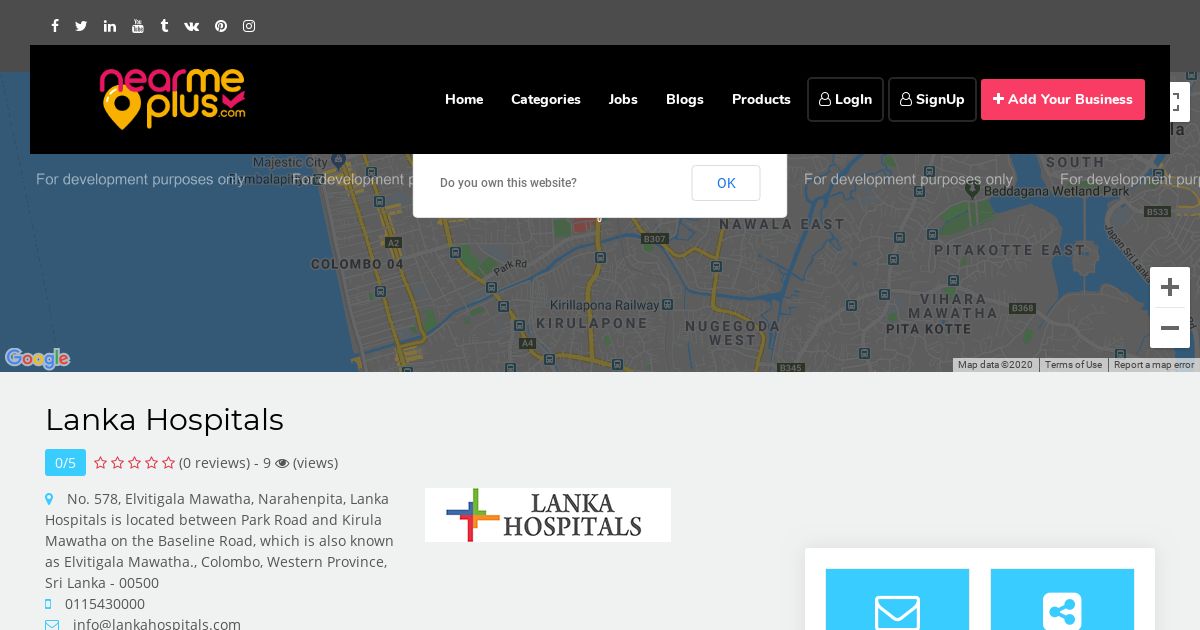Dismiss the dialog with OK
This screenshot has width=1200, height=630.
pos(726,183)
